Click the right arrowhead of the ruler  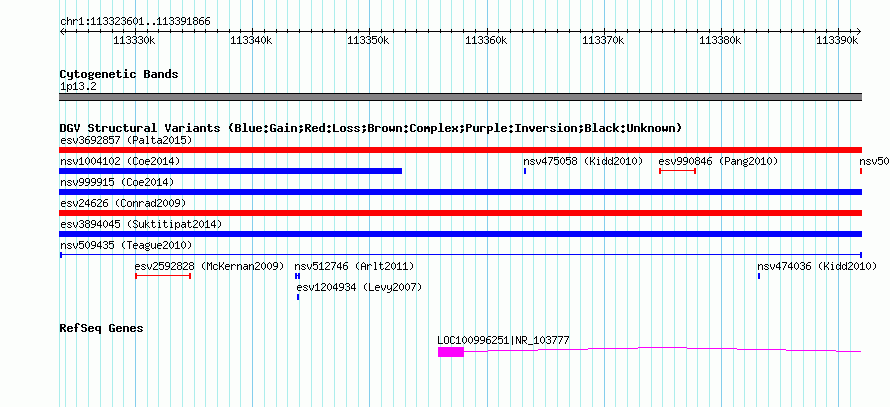859,31
